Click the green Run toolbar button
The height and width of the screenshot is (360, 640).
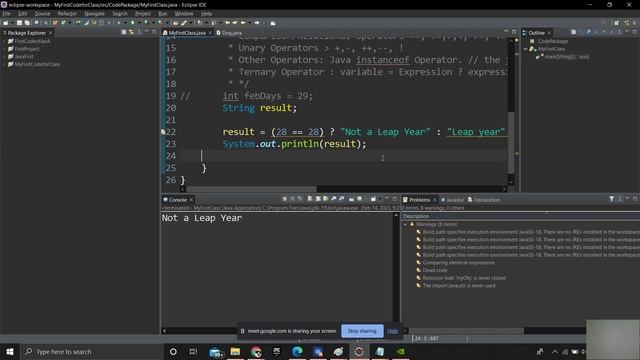tap(132, 23)
